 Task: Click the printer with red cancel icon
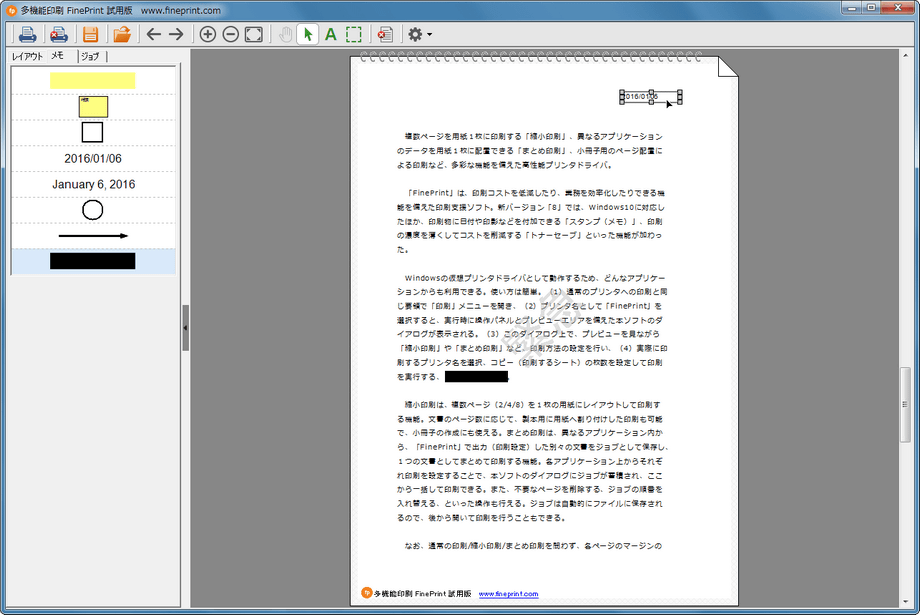tap(58, 35)
